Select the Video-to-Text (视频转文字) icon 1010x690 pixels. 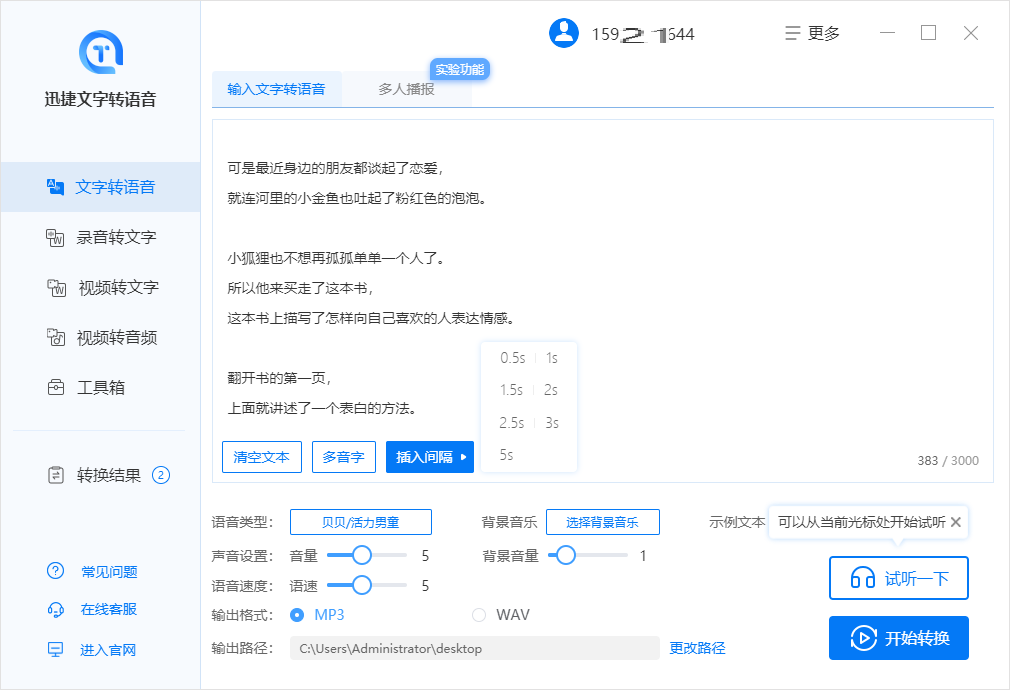click(56, 287)
